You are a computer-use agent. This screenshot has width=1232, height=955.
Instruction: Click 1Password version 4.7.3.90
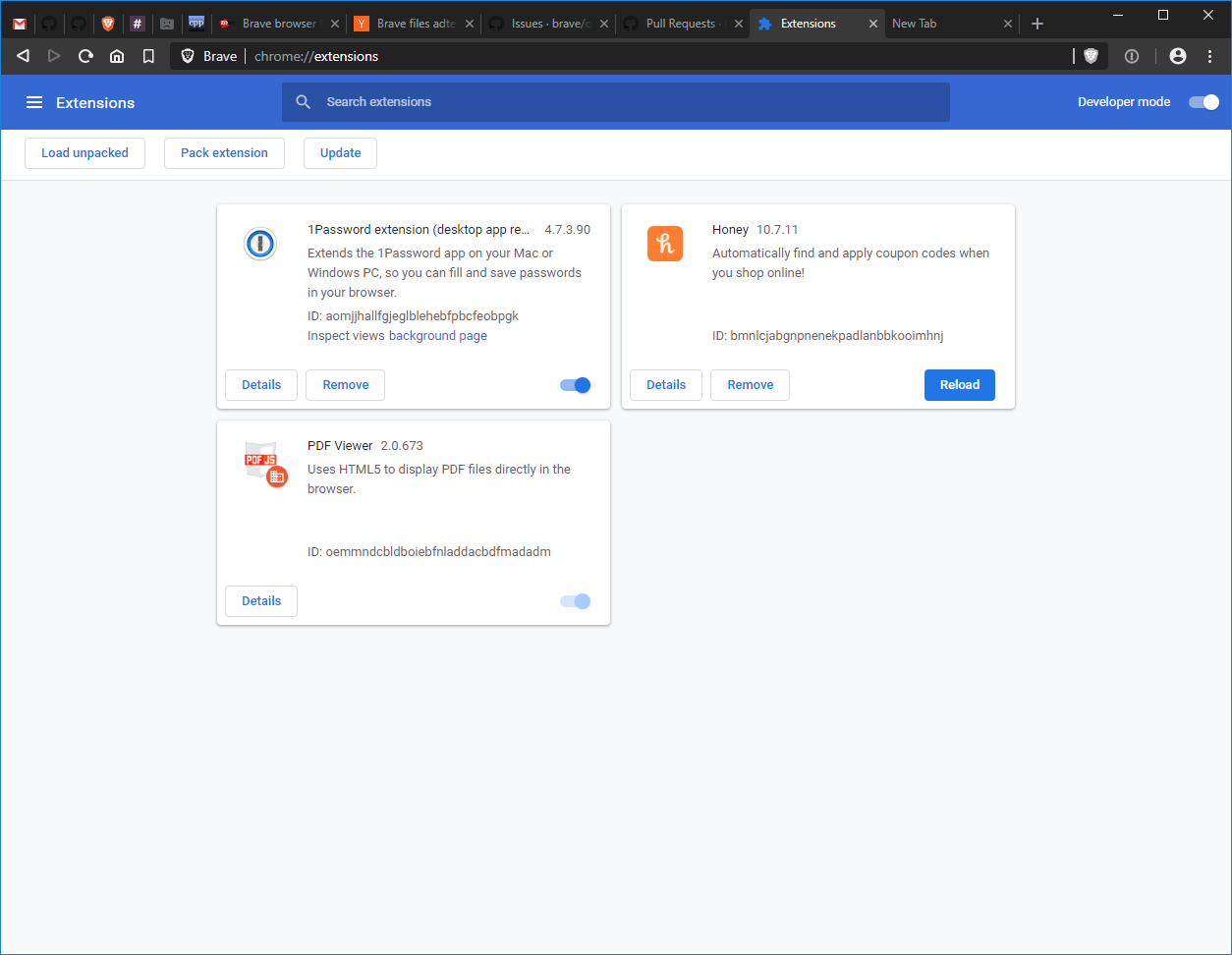click(x=568, y=230)
